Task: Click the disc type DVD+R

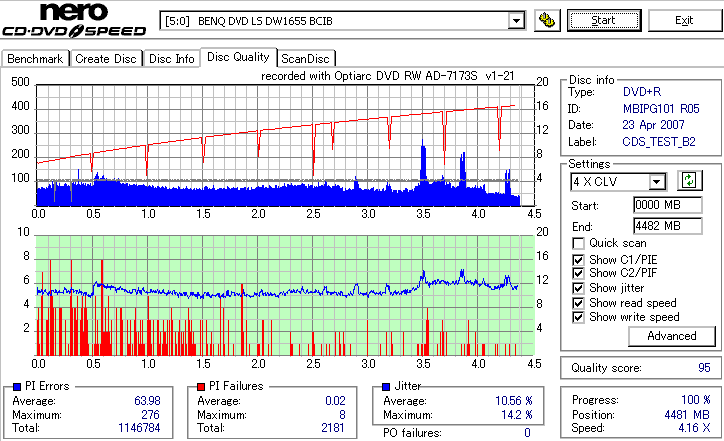Action: [642, 92]
